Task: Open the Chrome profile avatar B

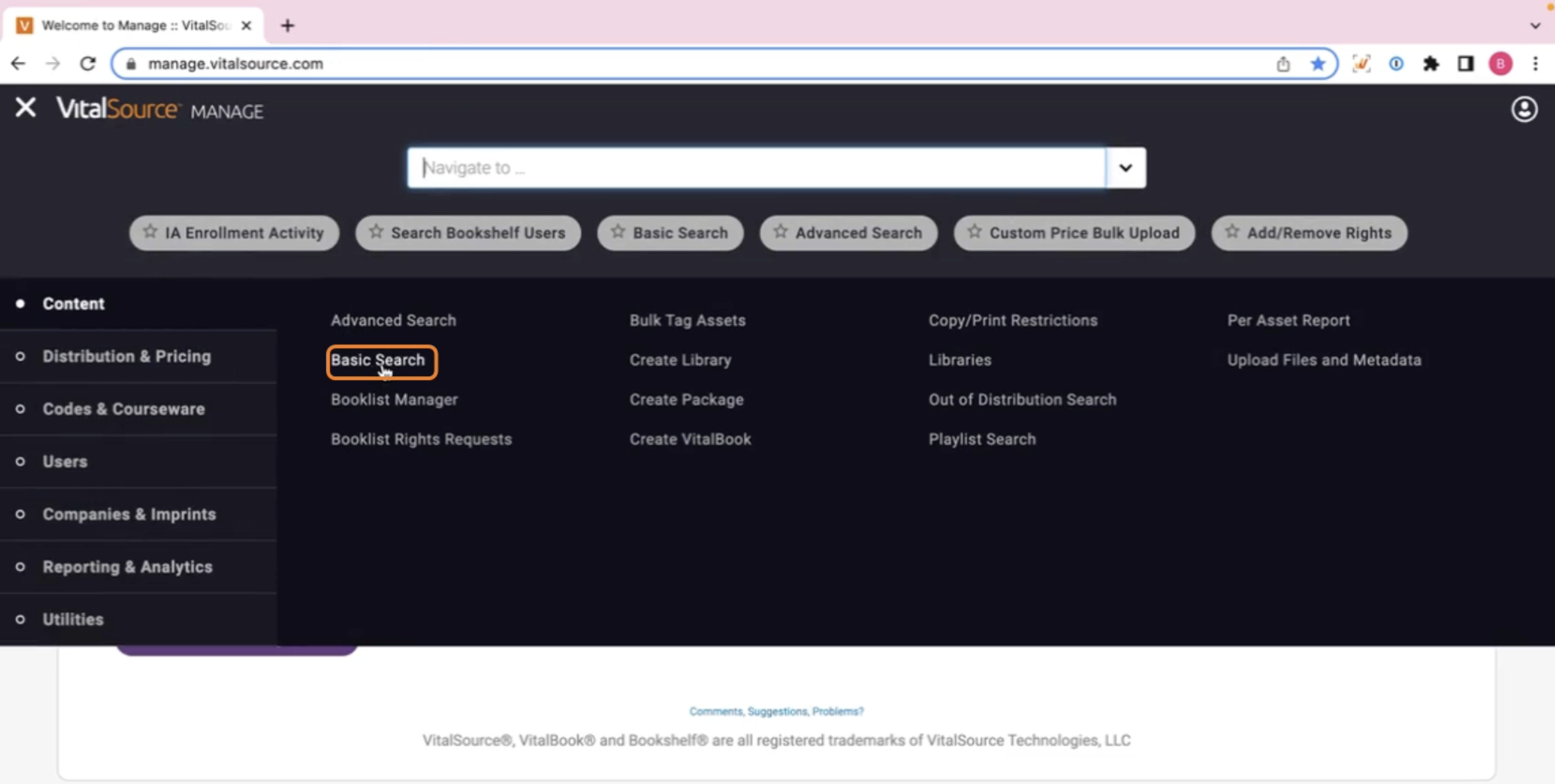Action: pos(1500,64)
